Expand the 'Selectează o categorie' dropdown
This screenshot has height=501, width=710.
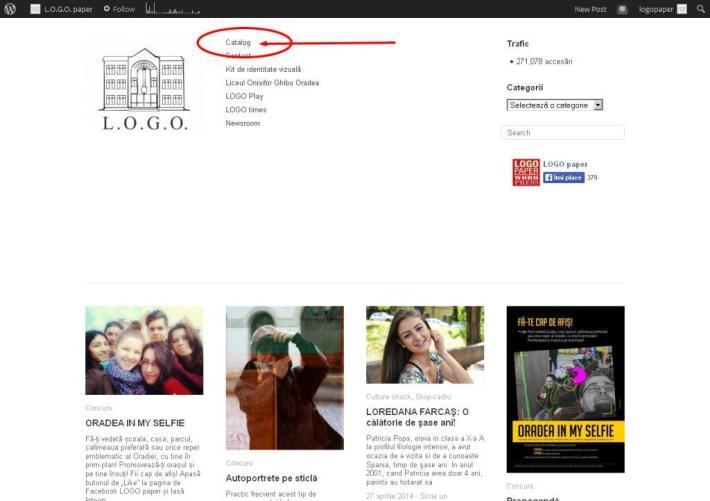(x=555, y=105)
